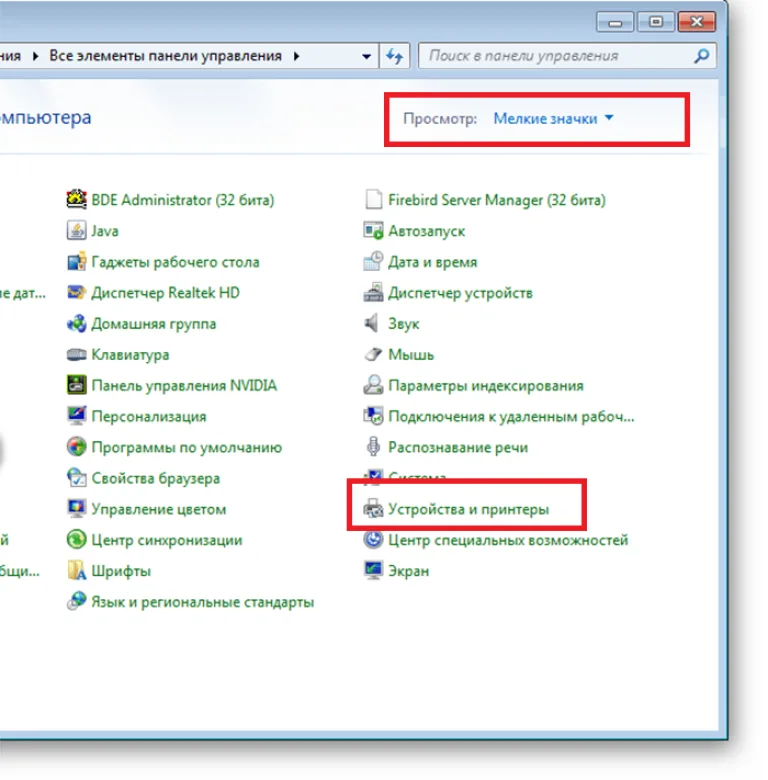The width and height of the screenshot is (768, 780).
Task: Open the Speech Recognition microphone icon
Action: pos(373,447)
